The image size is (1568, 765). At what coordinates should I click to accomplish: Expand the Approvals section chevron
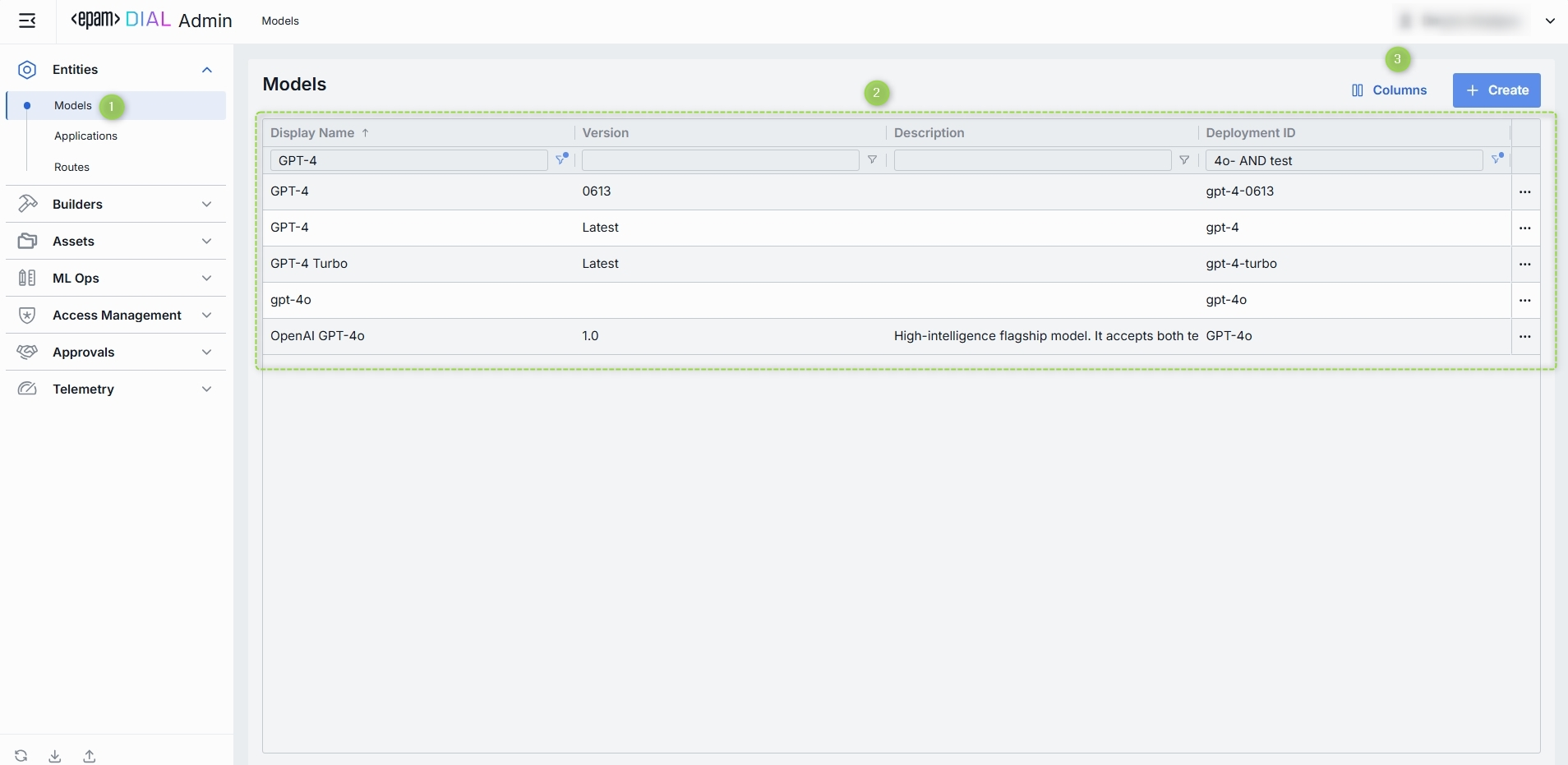tap(207, 352)
